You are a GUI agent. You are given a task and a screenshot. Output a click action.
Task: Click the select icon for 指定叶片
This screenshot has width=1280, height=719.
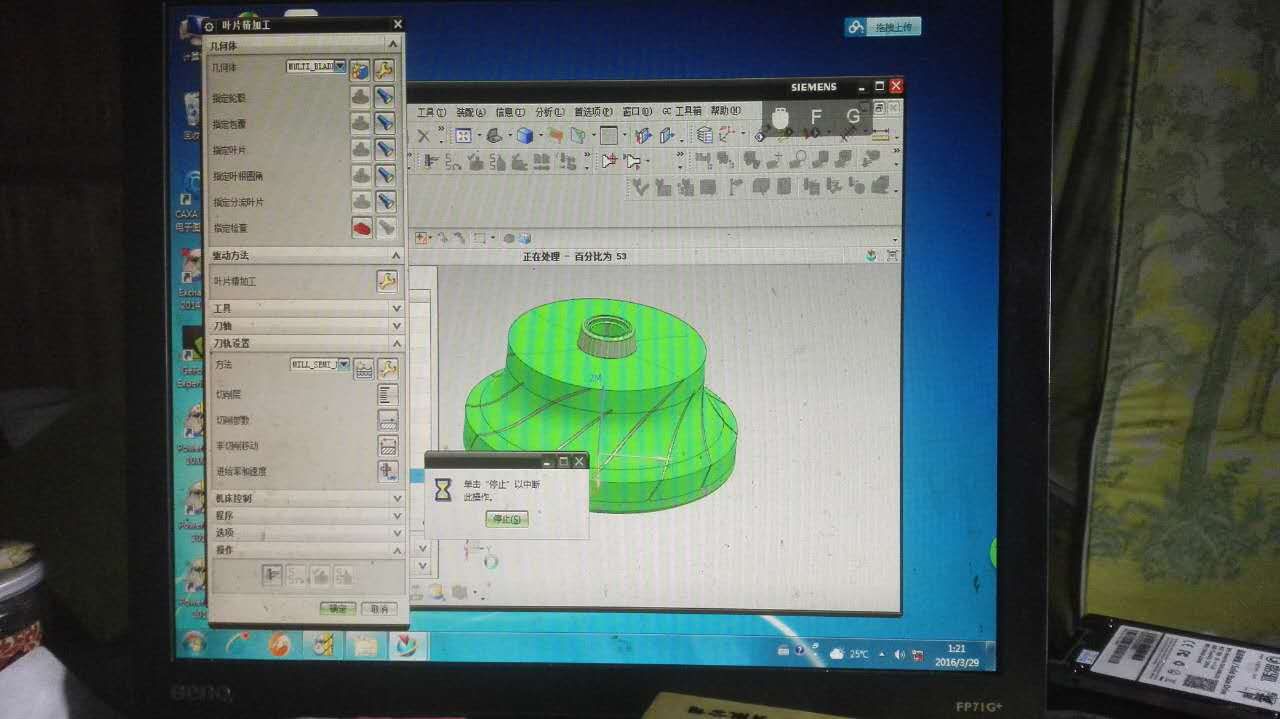tap(361, 150)
